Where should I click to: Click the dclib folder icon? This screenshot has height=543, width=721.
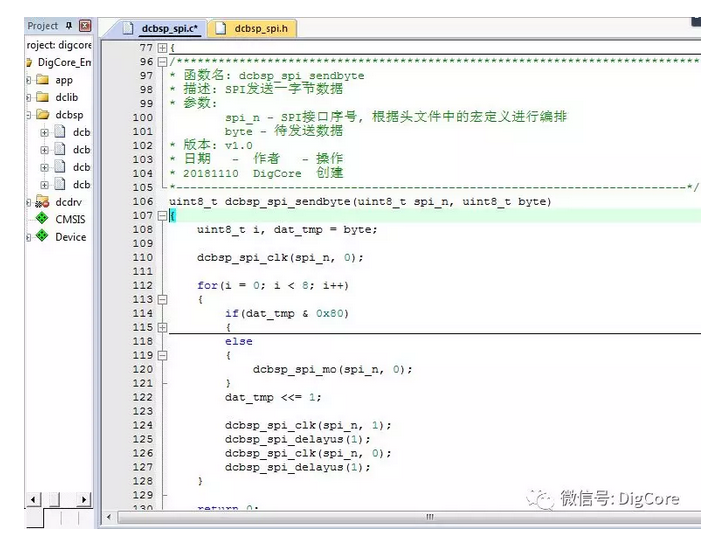[x=43, y=97]
